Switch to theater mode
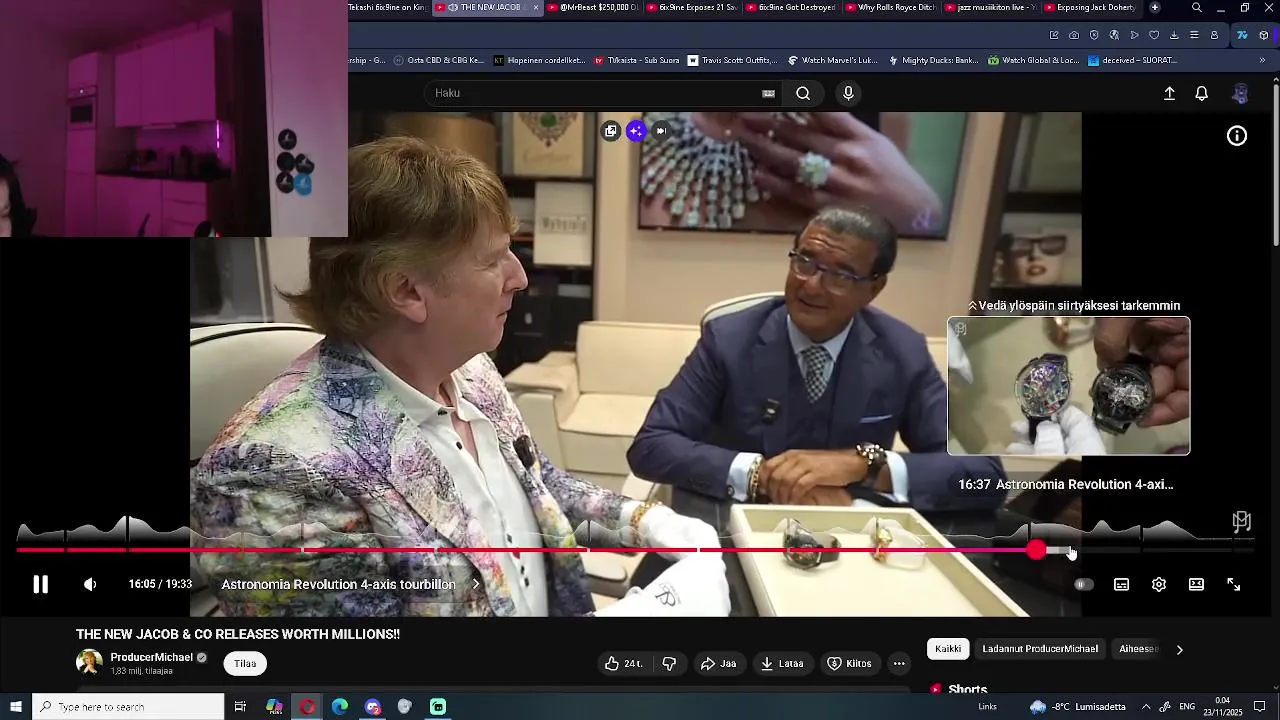 pyautogui.click(x=1196, y=585)
